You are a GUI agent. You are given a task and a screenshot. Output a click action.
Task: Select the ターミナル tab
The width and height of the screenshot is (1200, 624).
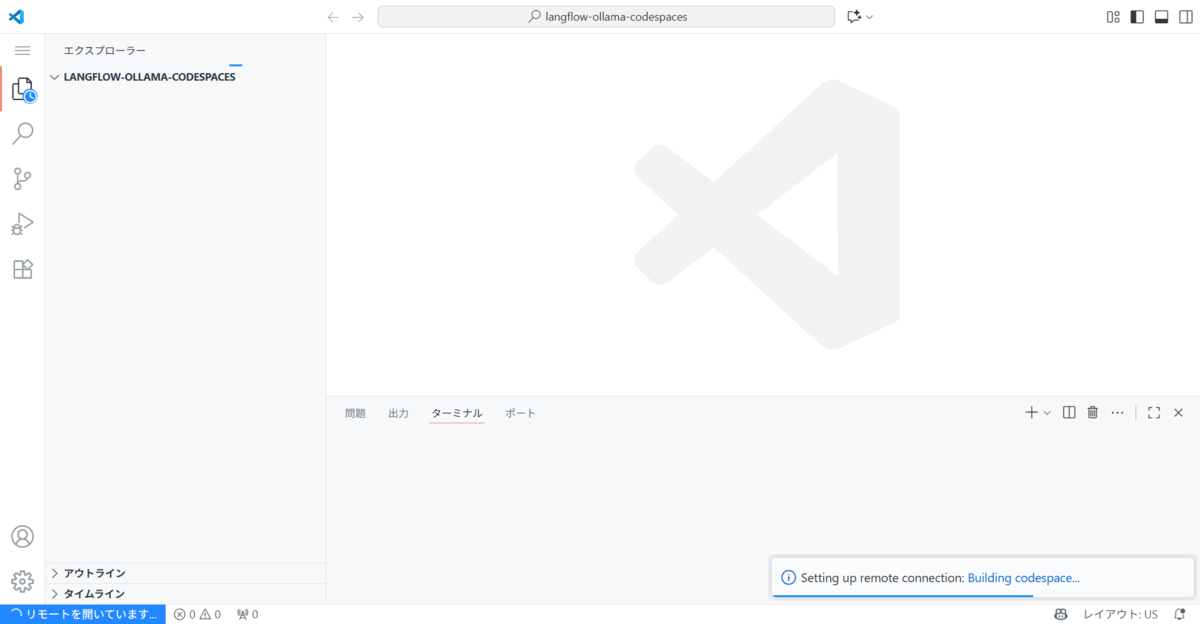pos(457,413)
